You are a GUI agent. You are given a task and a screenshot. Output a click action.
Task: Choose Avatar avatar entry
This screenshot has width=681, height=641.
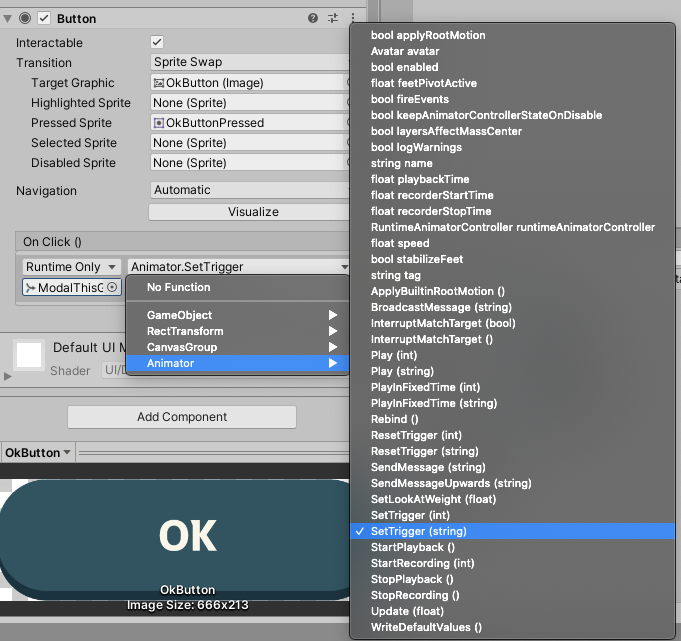[512, 51]
